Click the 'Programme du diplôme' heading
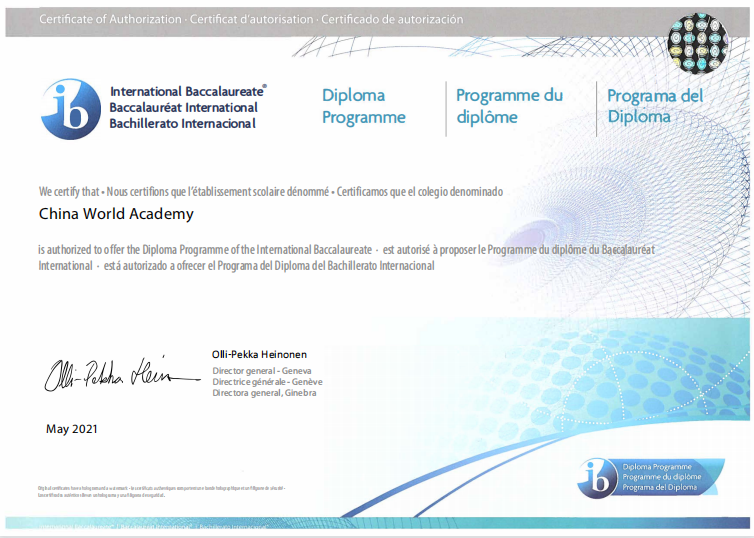754x538 pixels. coord(509,106)
